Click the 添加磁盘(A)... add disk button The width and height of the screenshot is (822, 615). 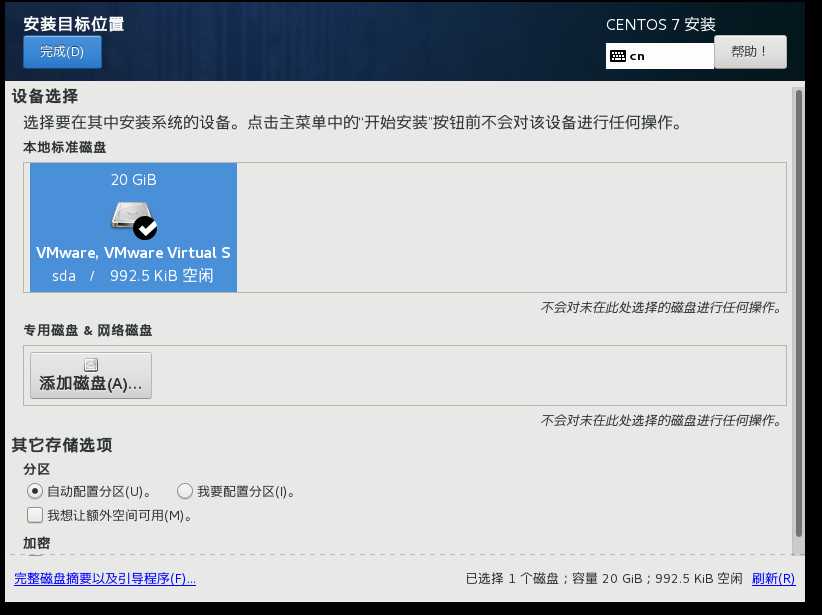[x=91, y=375]
